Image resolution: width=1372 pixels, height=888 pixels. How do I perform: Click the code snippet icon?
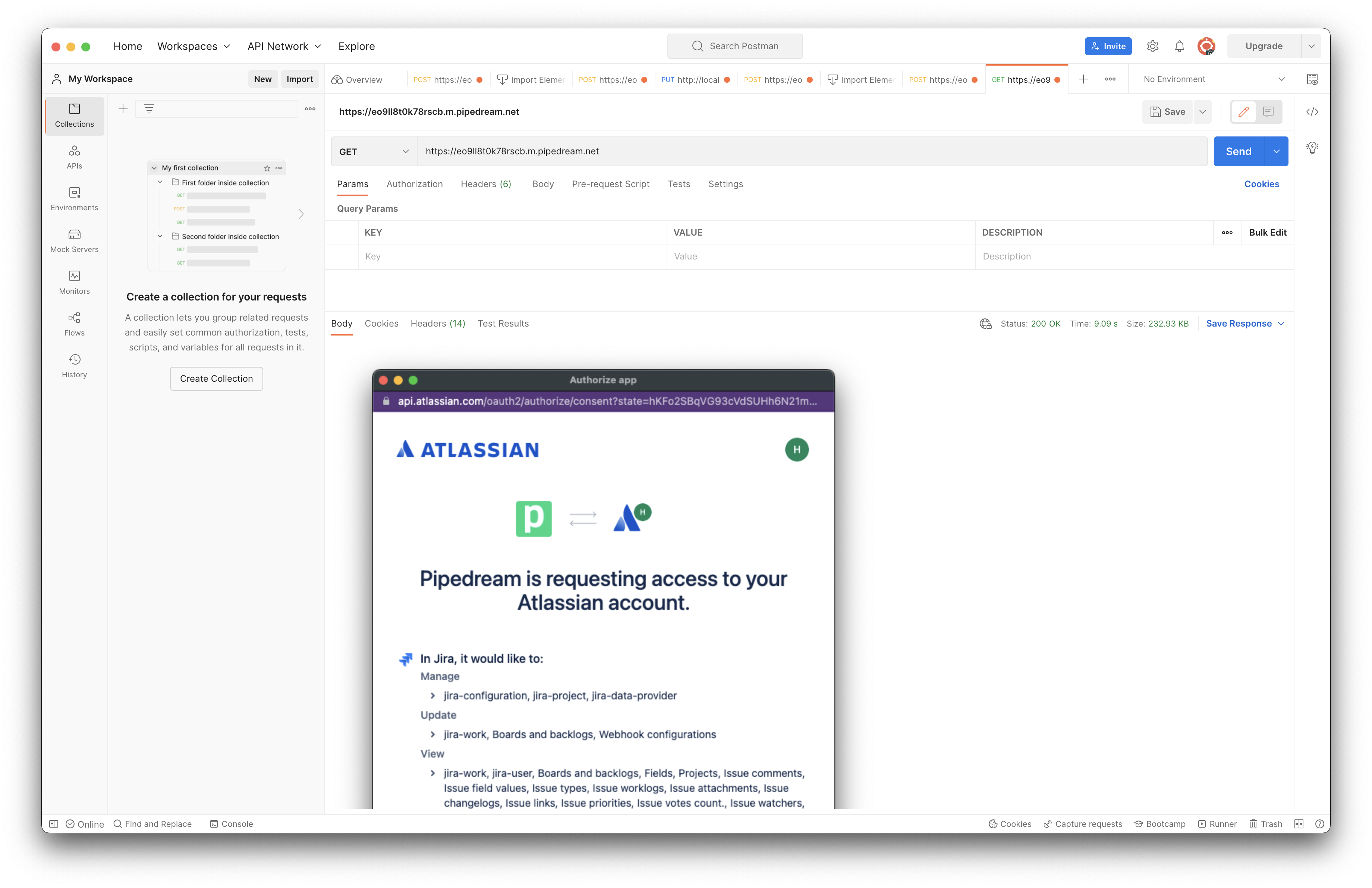pos(1312,112)
